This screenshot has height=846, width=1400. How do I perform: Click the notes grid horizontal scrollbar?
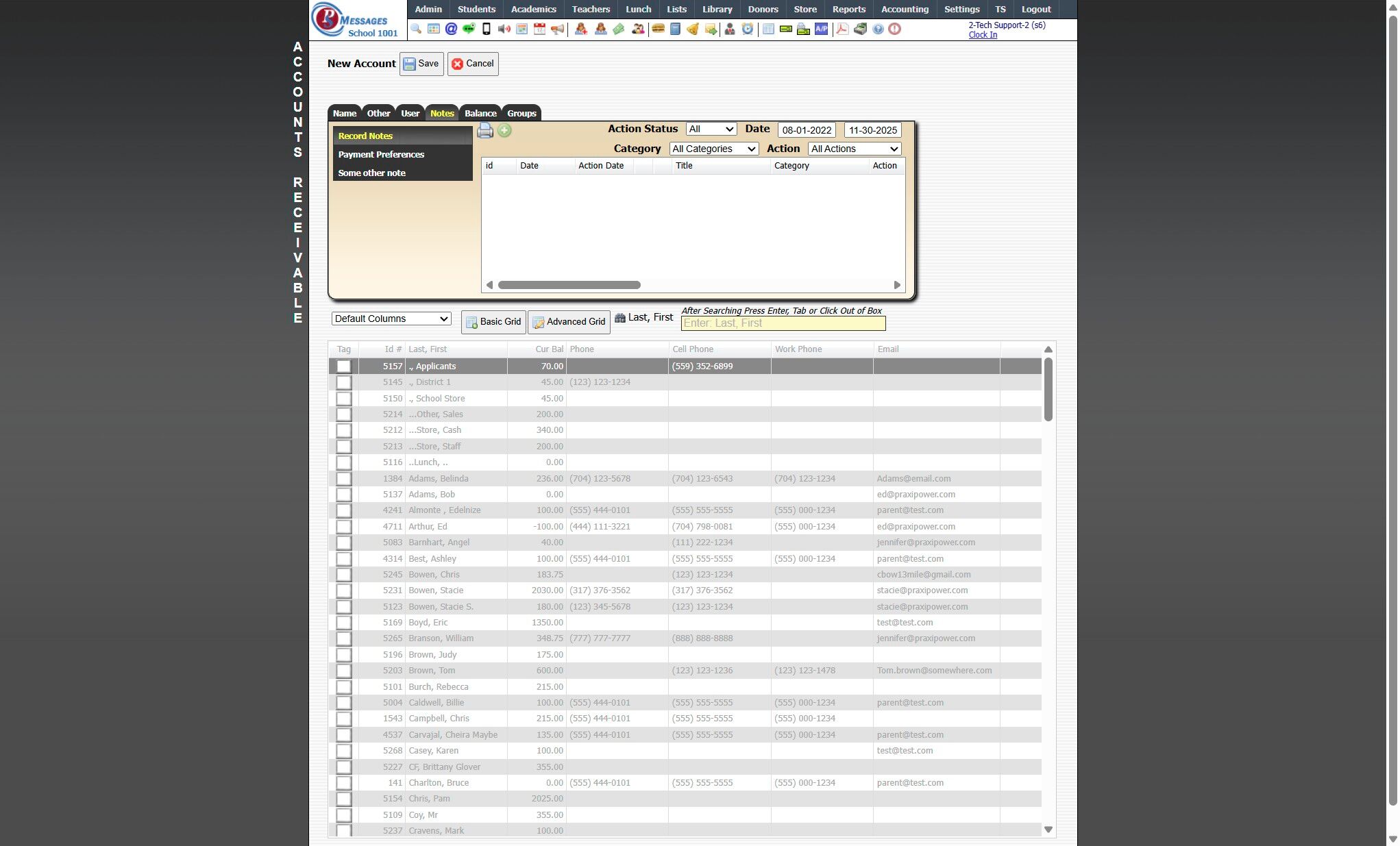click(x=569, y=285)
